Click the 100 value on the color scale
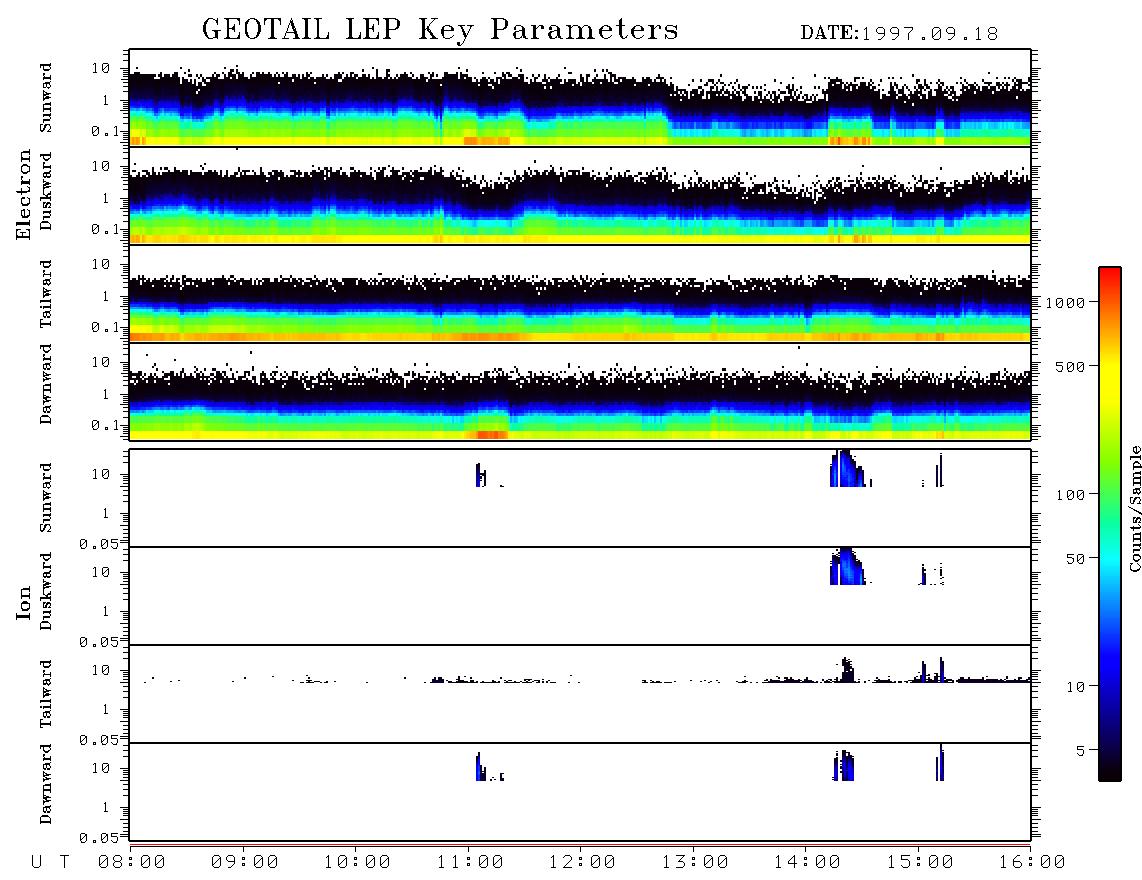The height and width of the screenshot is (880, 1142). (1071, 495)
